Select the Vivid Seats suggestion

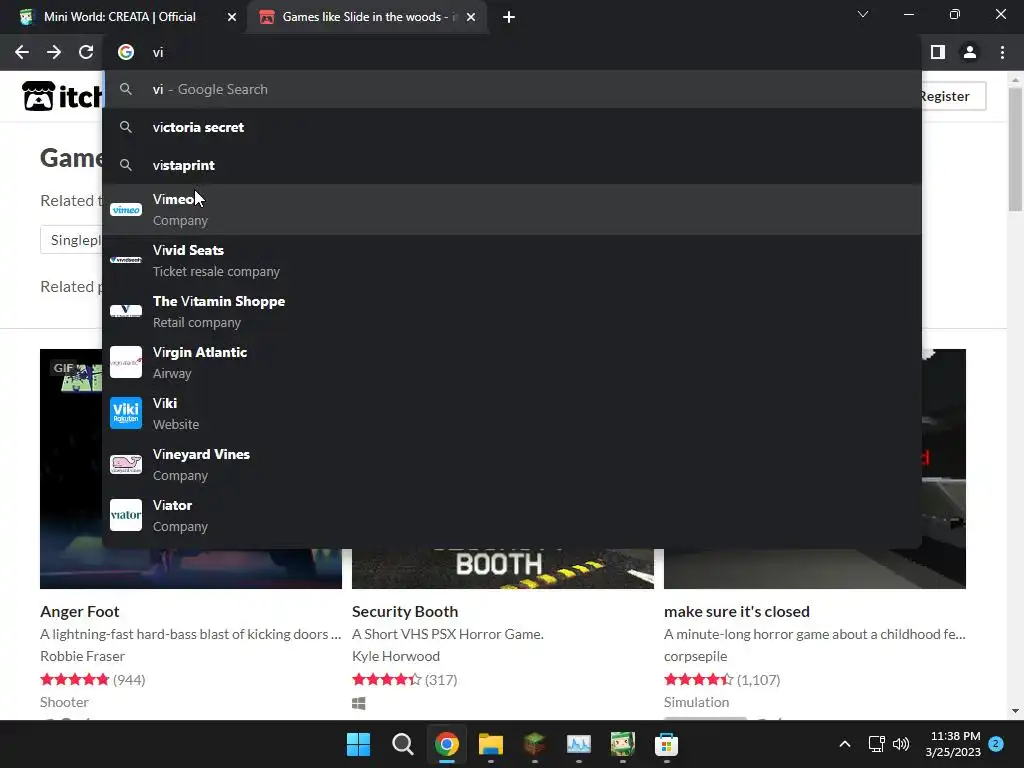(512, 261)
